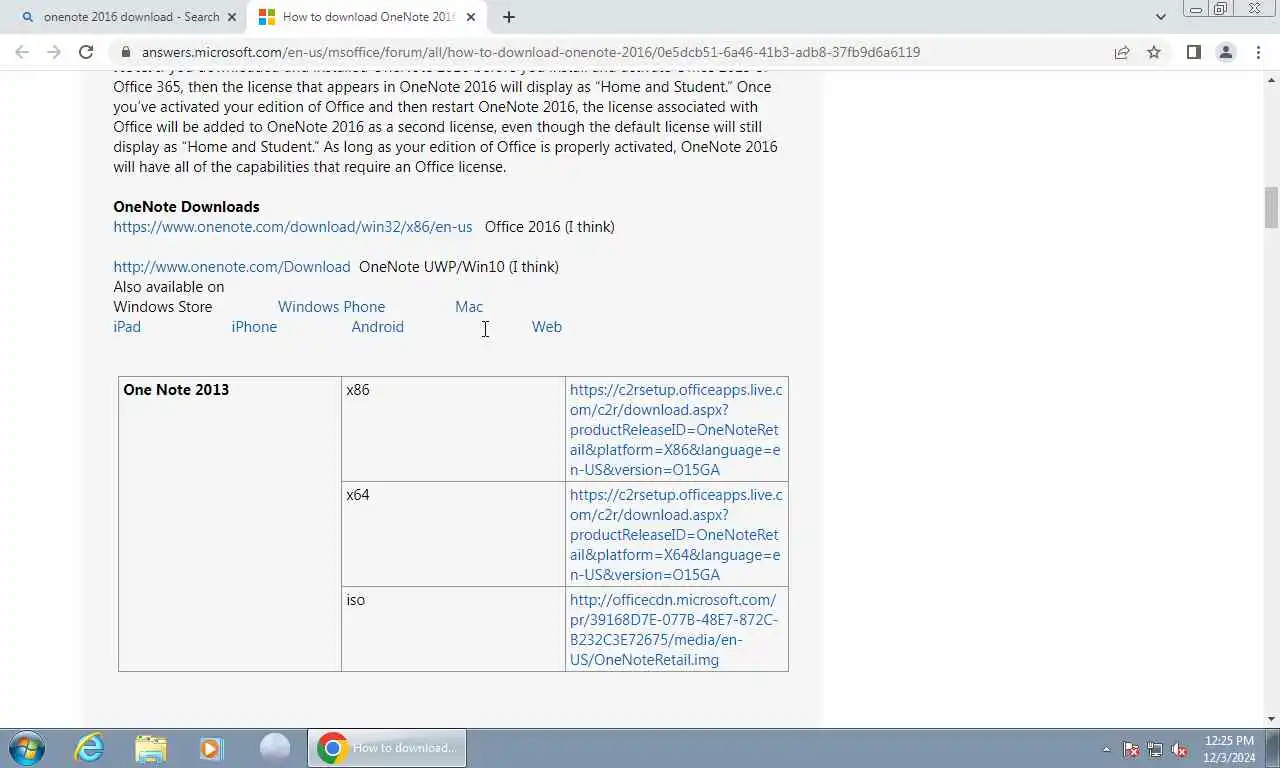Open the onenote.com win32/x86 download link
Image resolution: width=1280 pixels, height=768 pixels.
point(292,227)
